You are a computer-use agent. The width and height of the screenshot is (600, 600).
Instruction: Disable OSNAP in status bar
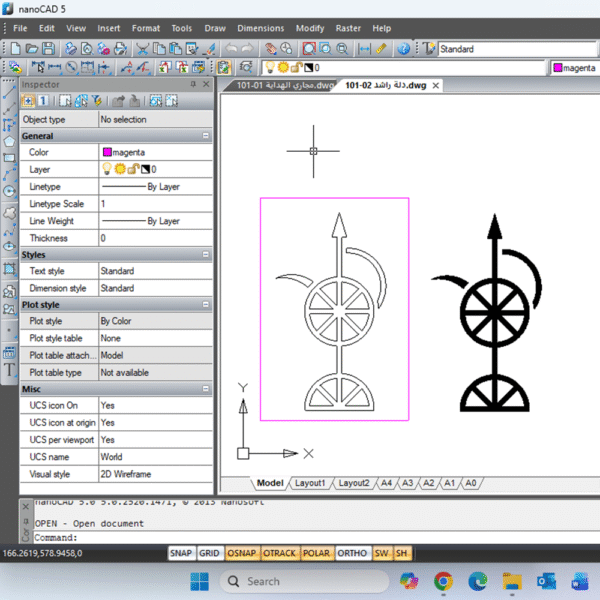coord(240,553)
